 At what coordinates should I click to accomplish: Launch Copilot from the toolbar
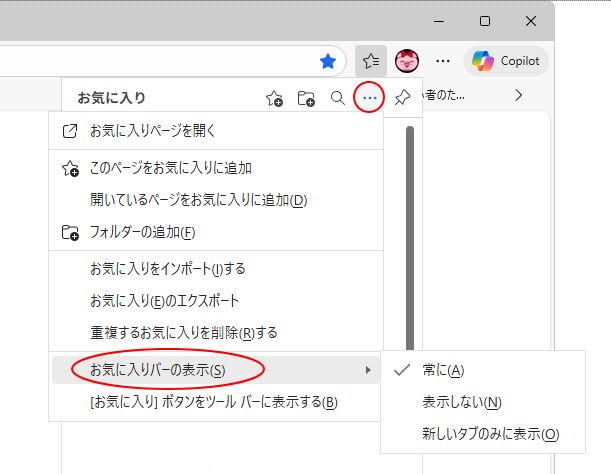point(506,61)
